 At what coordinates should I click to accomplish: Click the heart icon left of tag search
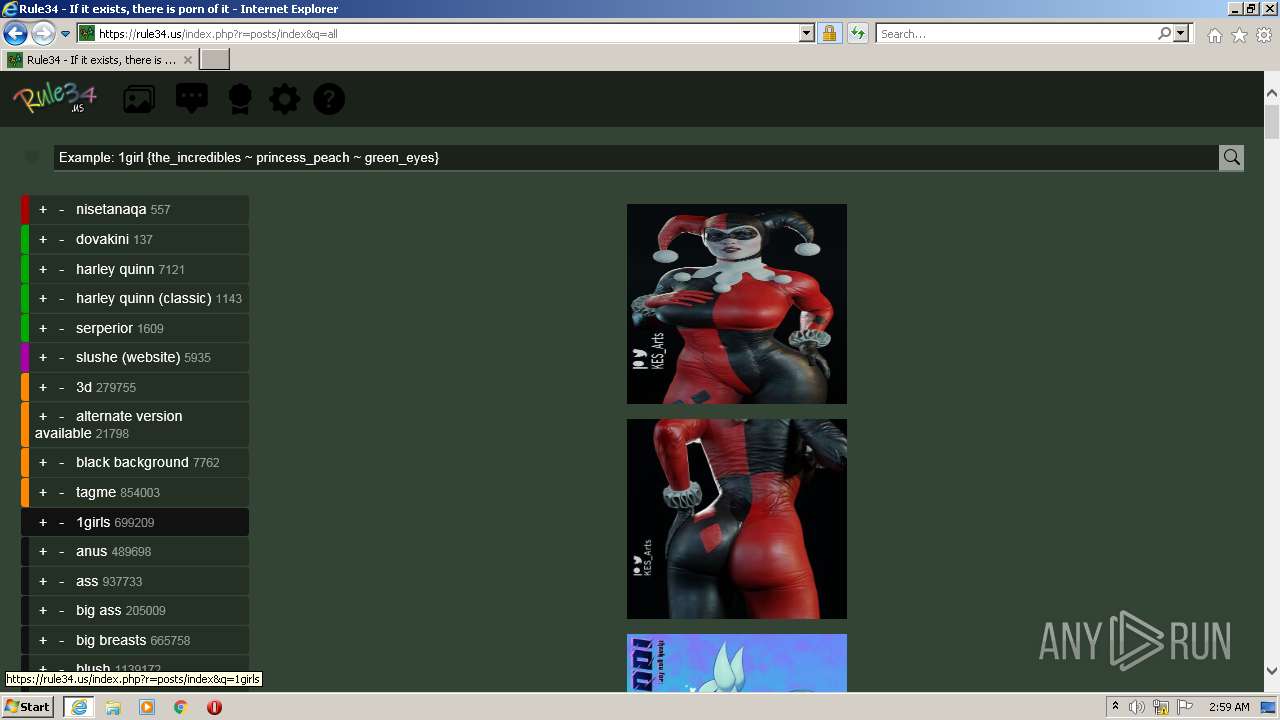(32, 157)
